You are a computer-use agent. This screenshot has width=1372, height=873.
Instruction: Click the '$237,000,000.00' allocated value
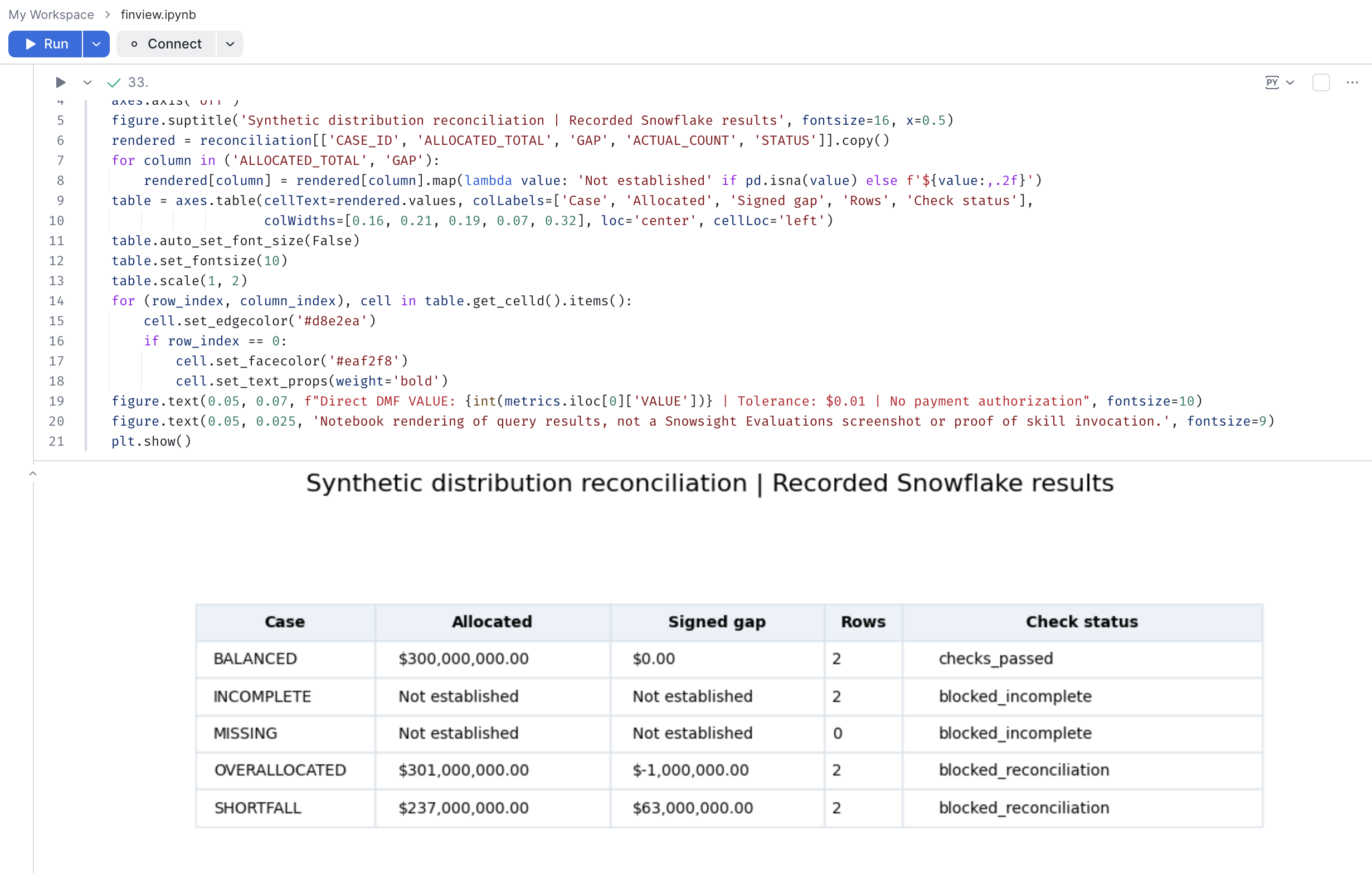pos(464,808)
